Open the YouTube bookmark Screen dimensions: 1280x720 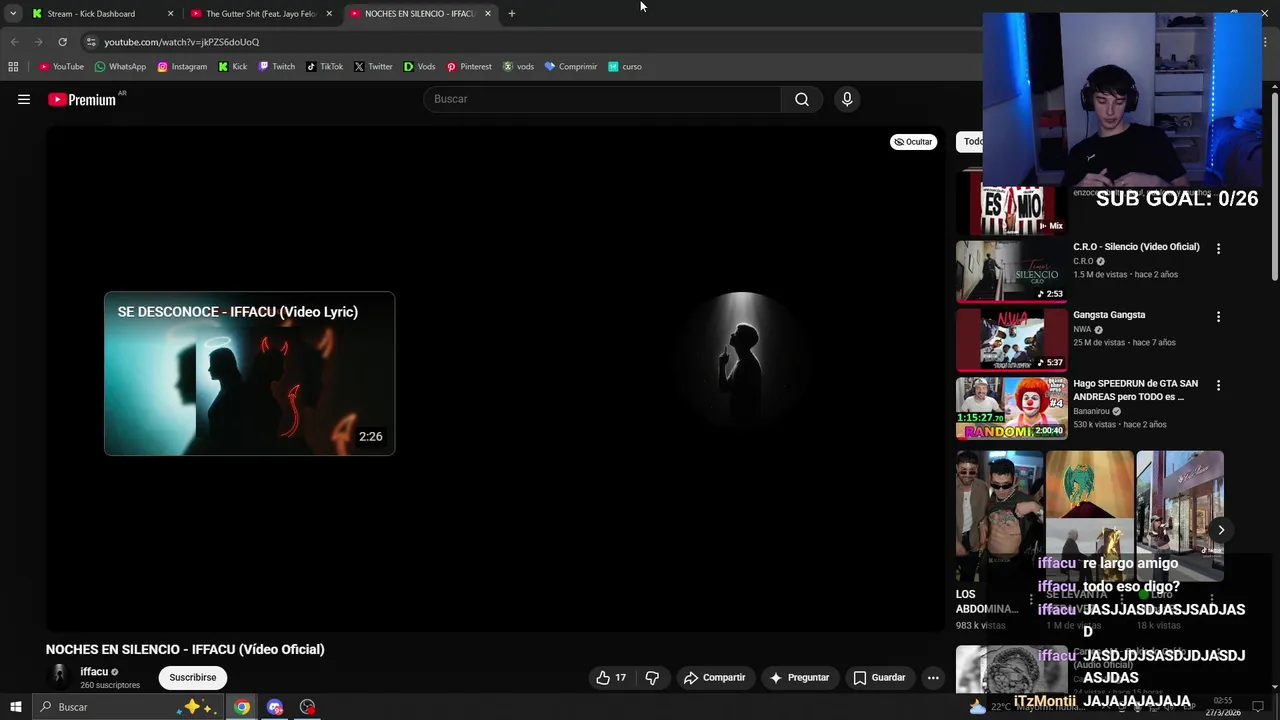click(61, 67)
